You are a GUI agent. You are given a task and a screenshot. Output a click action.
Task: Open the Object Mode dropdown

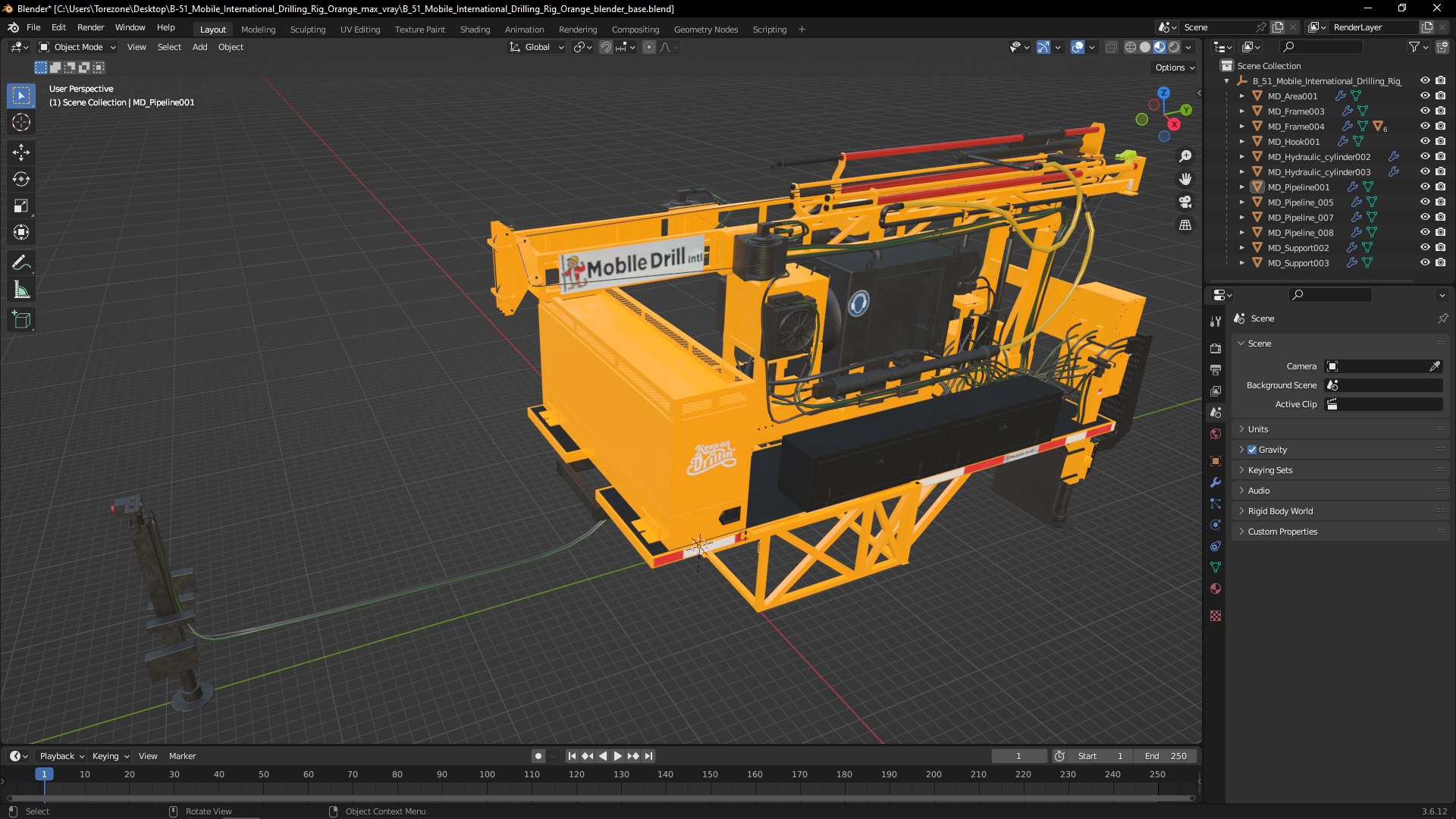coord(77,47)
